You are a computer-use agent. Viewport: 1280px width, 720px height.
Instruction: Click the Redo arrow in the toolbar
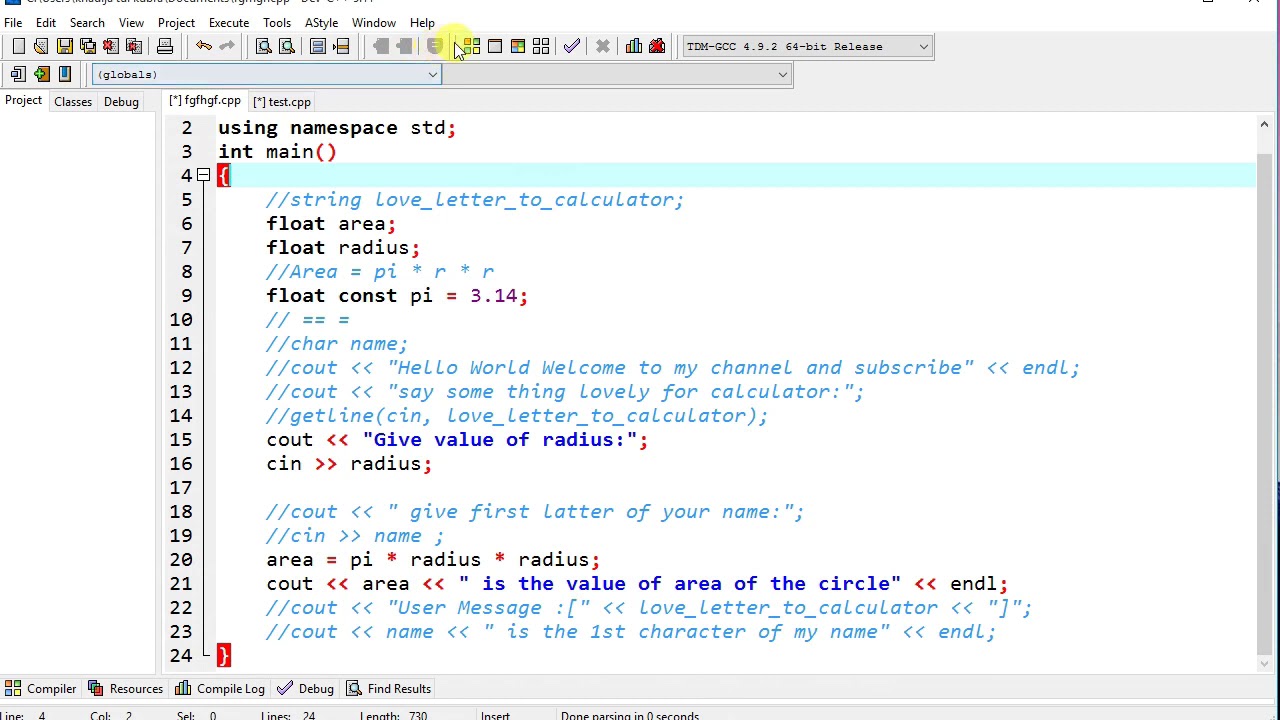[227, 46]
